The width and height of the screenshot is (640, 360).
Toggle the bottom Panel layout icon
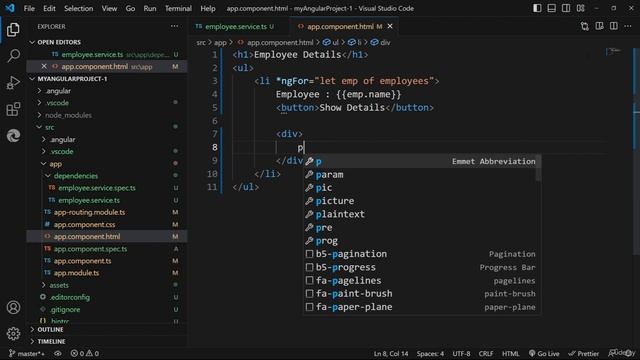551,8
